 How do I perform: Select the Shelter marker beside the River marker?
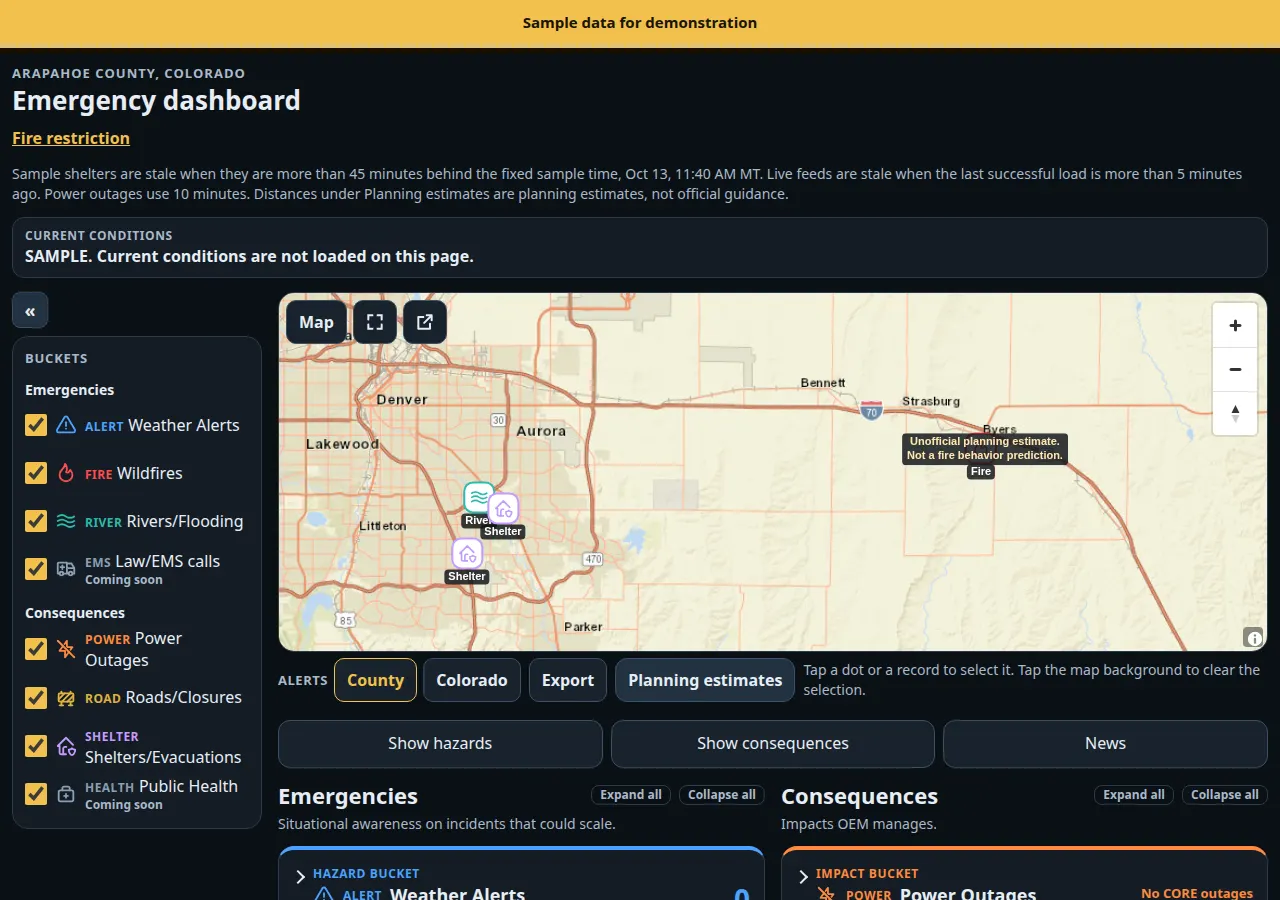point(503,509)
